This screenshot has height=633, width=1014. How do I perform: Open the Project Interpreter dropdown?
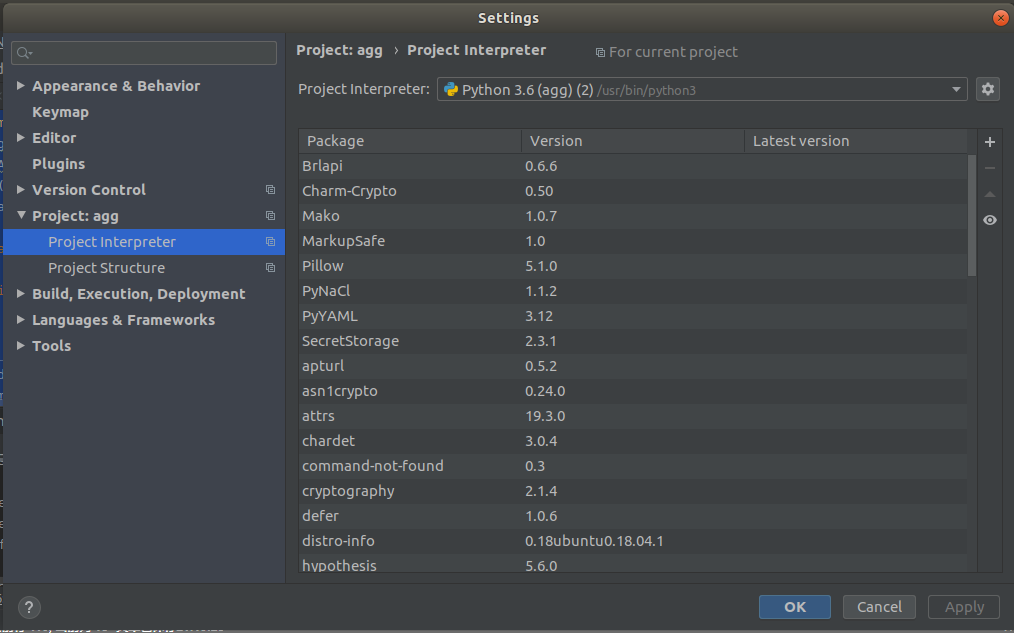click(956, 90)
